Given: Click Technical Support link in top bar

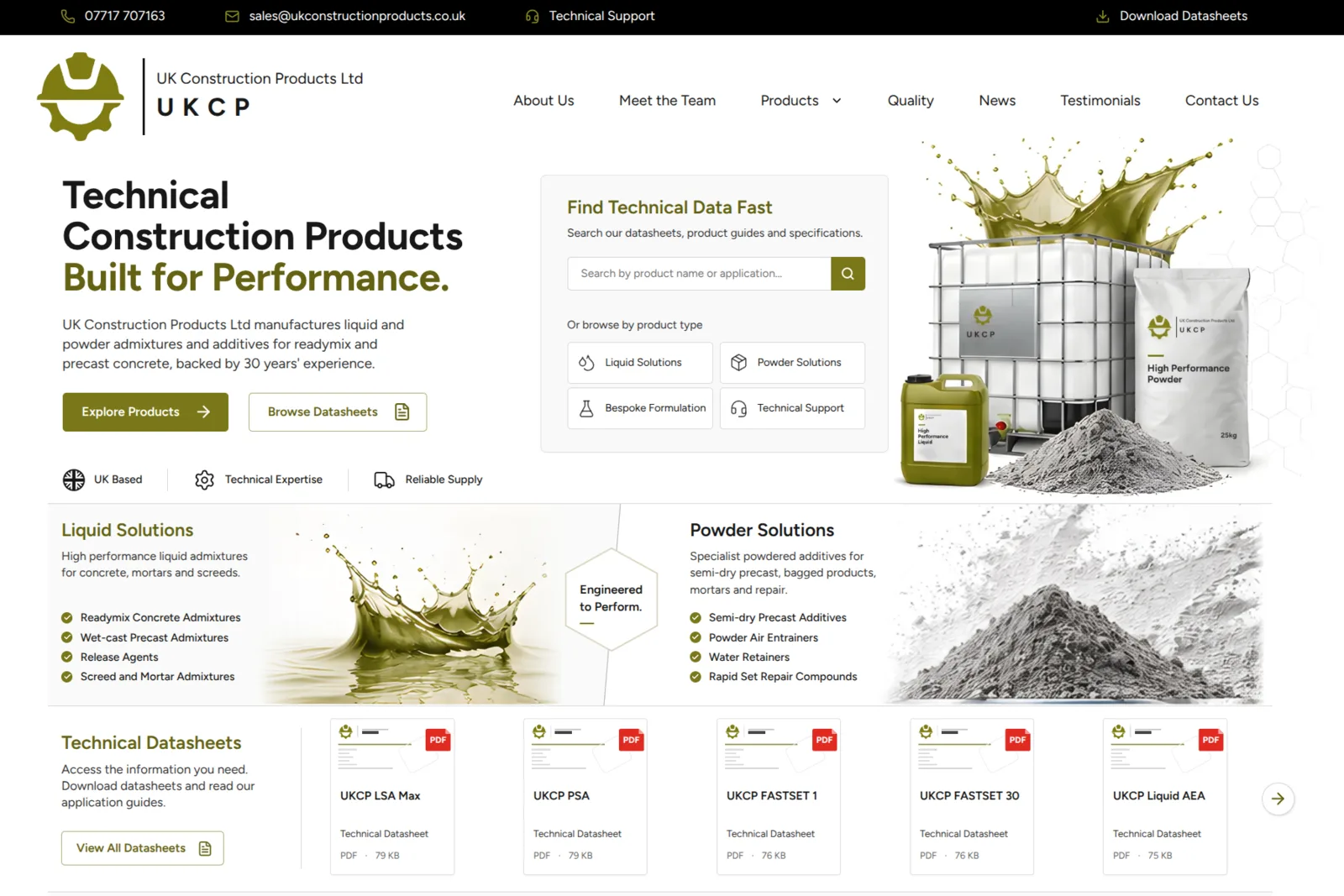Looking at the screenshot, I should 601,16.
